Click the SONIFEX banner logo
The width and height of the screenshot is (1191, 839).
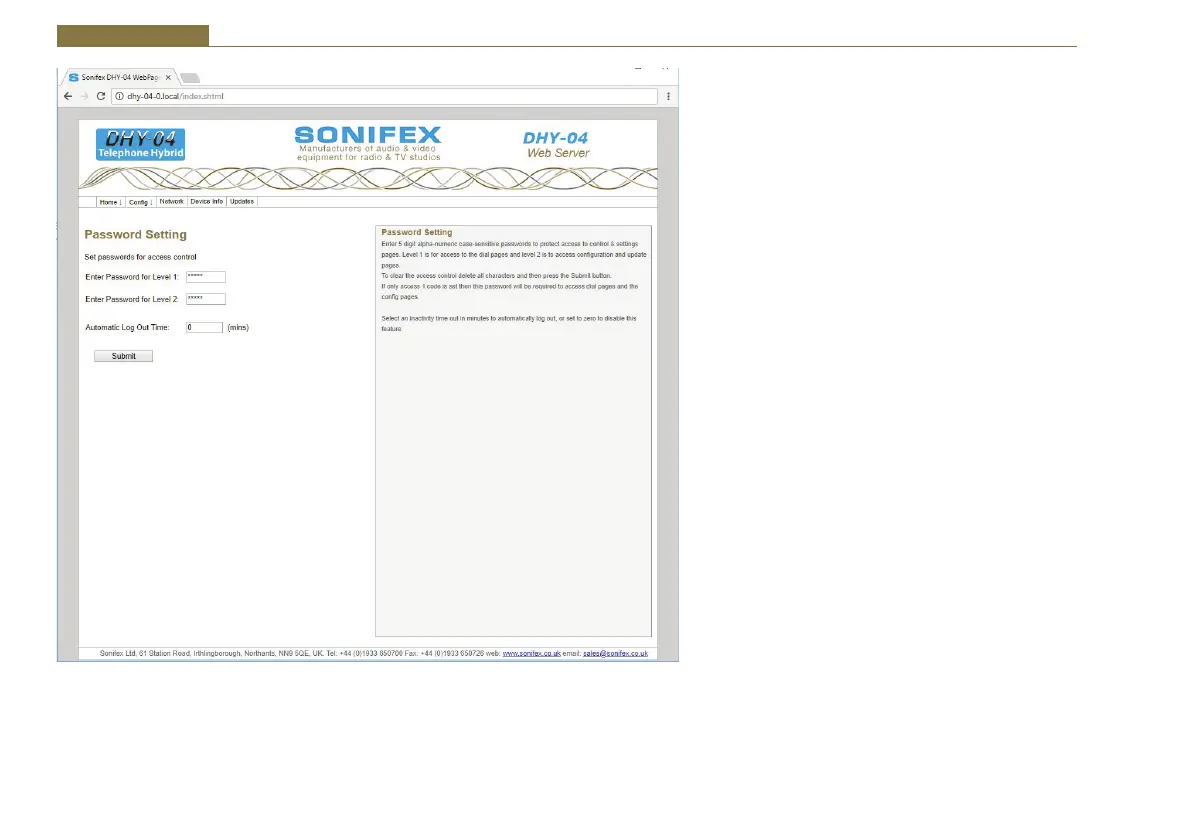(x=367, y=144)
